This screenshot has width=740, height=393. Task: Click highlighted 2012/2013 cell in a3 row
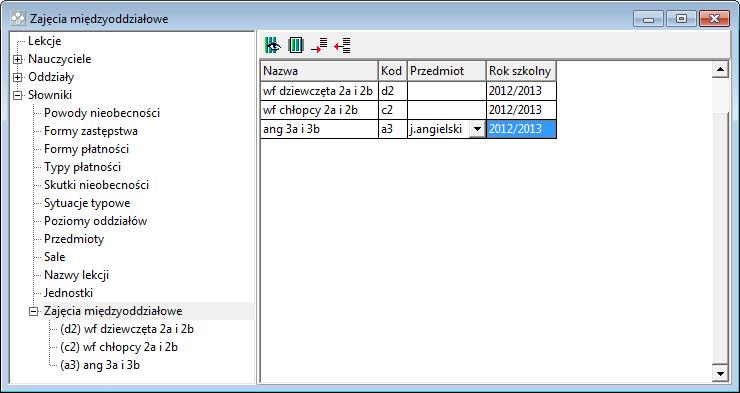coord(521,129)
